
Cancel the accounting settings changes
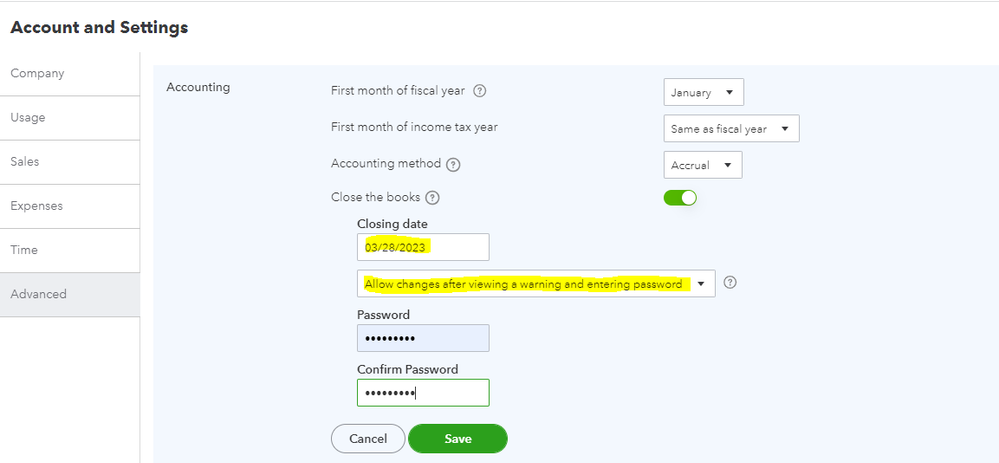click(x=368, y=439)
